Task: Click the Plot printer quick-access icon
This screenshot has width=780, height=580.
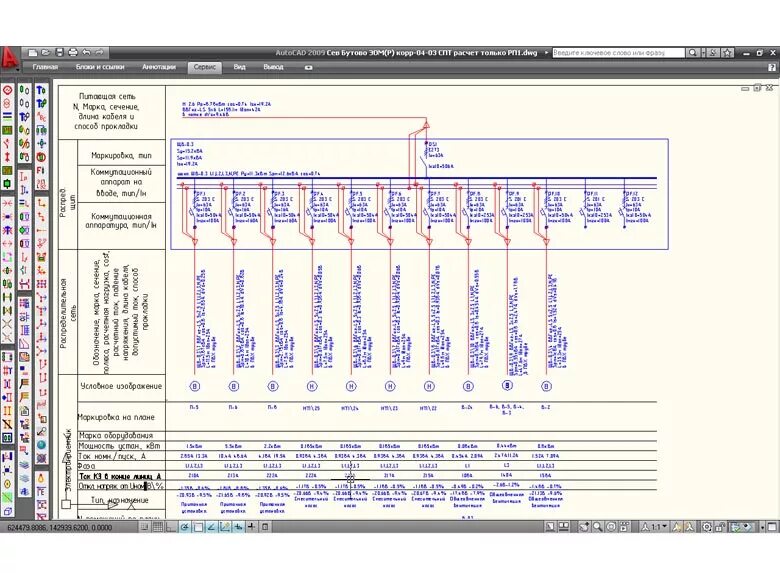Action: pyautogui.click(x=73, y=52)
